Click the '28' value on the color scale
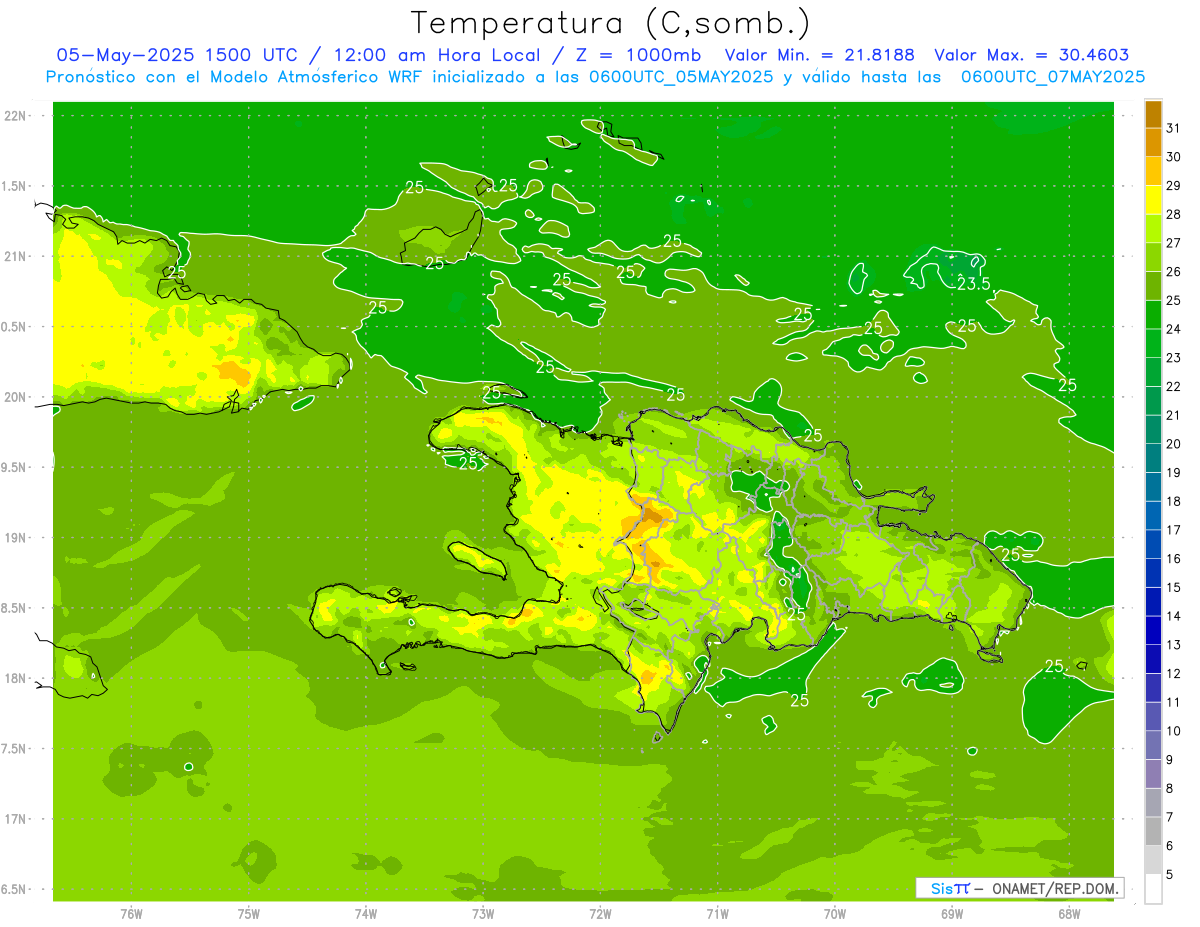1200x927 pixels. [1174, 214]
